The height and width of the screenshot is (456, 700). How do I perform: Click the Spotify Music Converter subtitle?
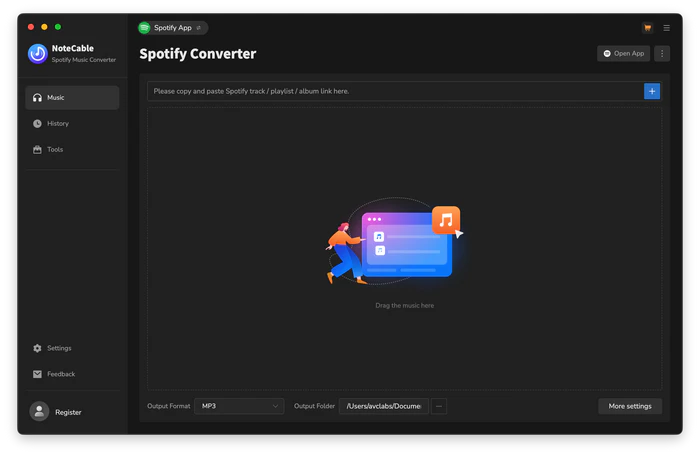pos(84,60)
